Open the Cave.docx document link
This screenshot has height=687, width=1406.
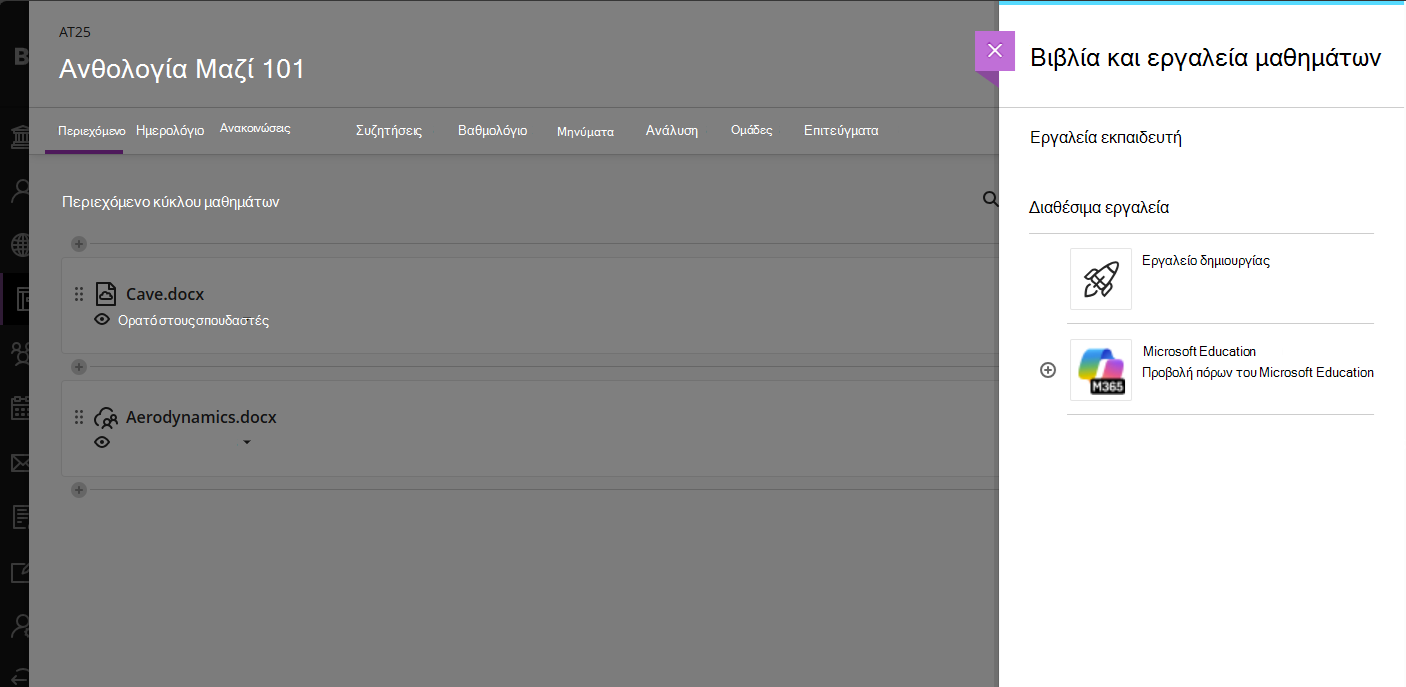(x=165, y=294)
